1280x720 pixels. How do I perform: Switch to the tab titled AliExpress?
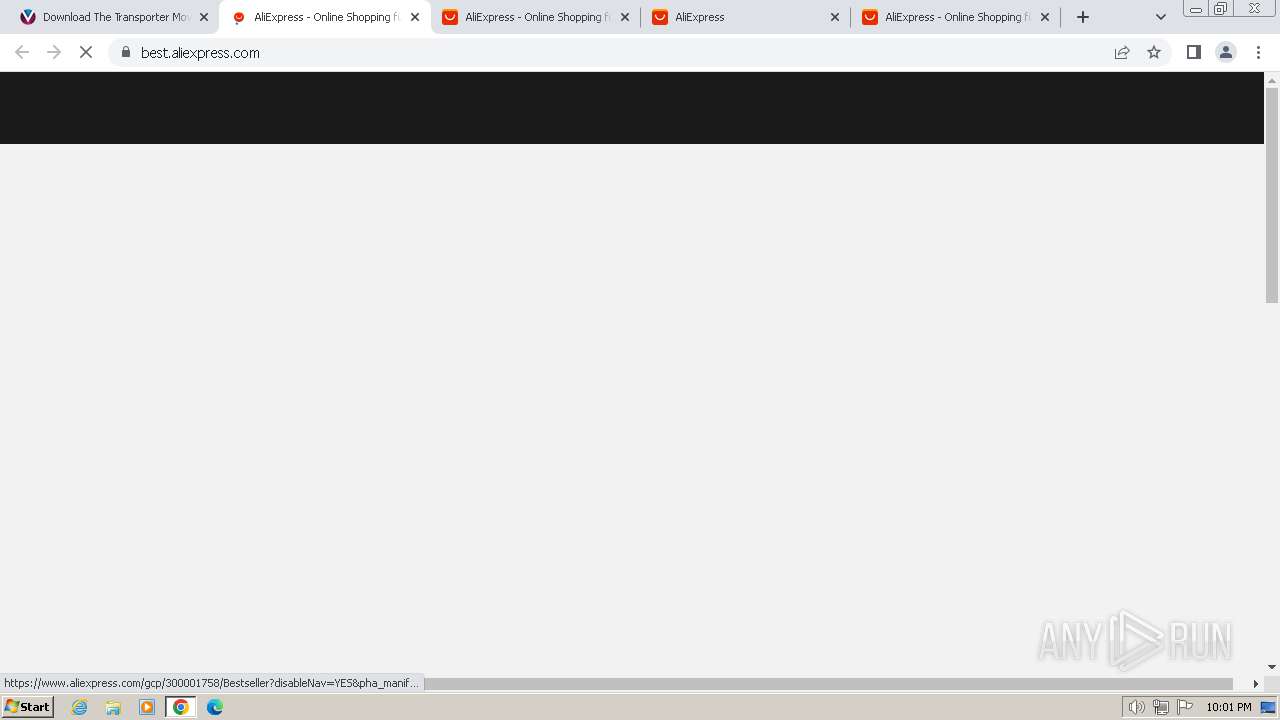[745, 17]
